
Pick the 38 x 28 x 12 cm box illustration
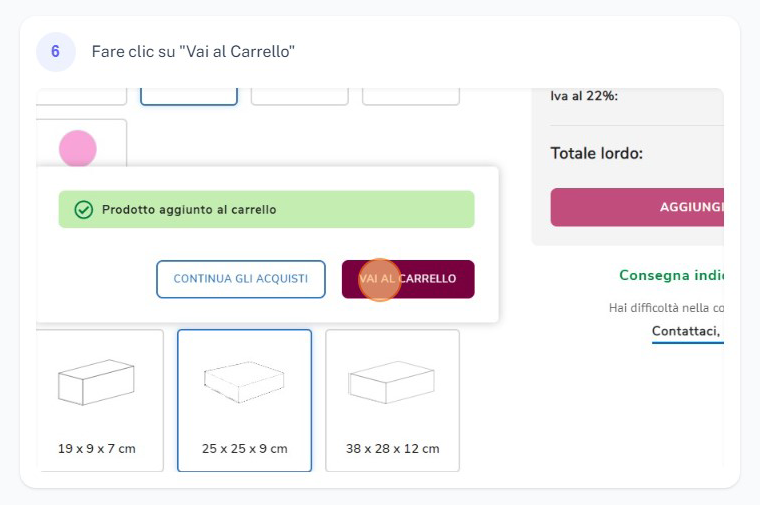click(x=392, y=382)
